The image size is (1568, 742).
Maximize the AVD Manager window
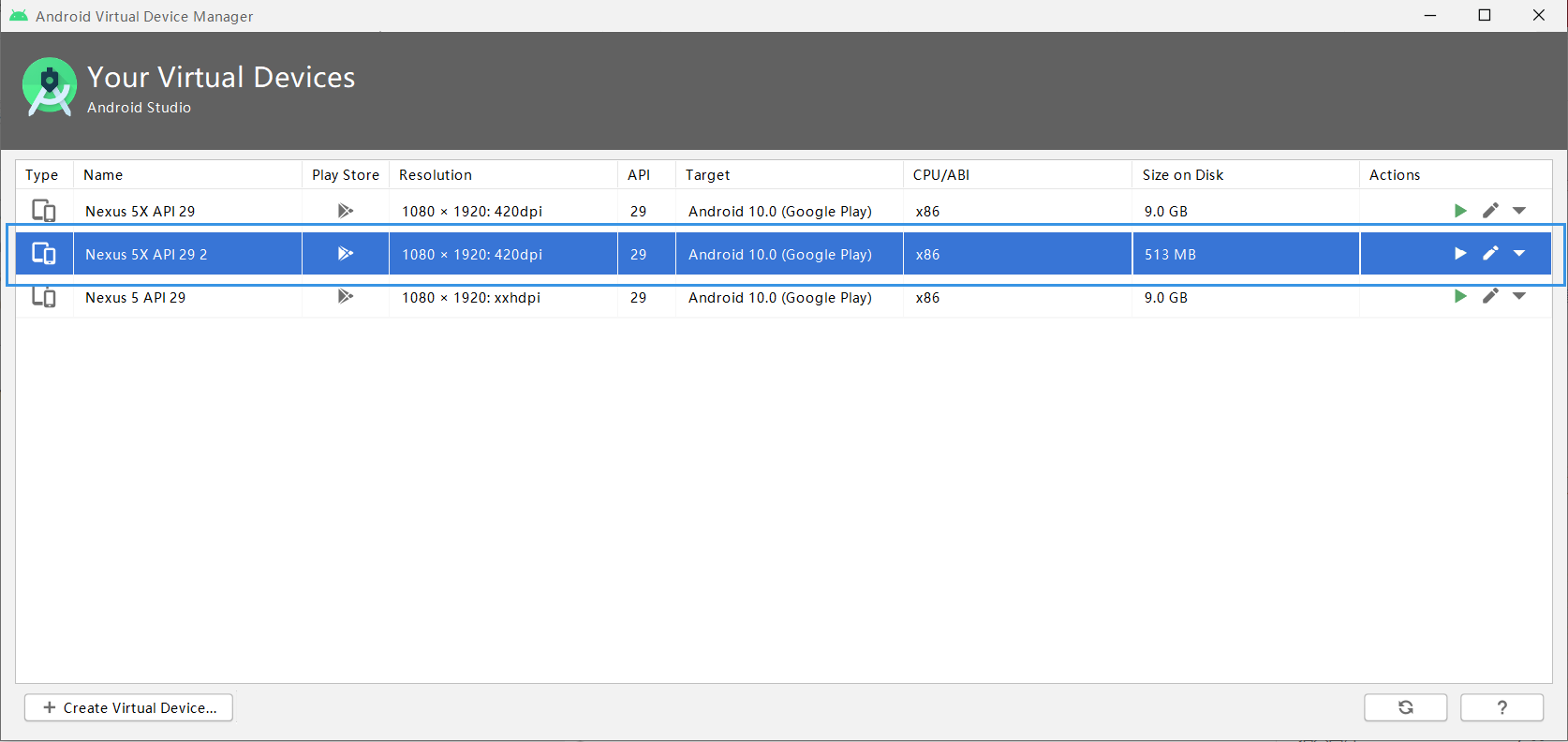click(x=1485, y=15)
